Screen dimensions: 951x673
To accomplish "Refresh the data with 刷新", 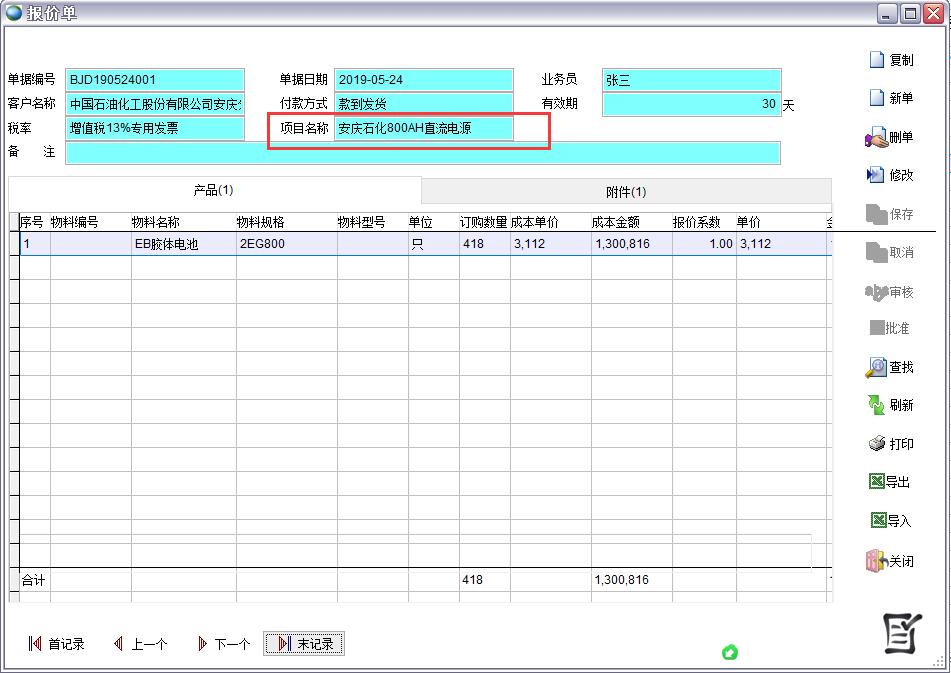I will [x=877, y=405].
